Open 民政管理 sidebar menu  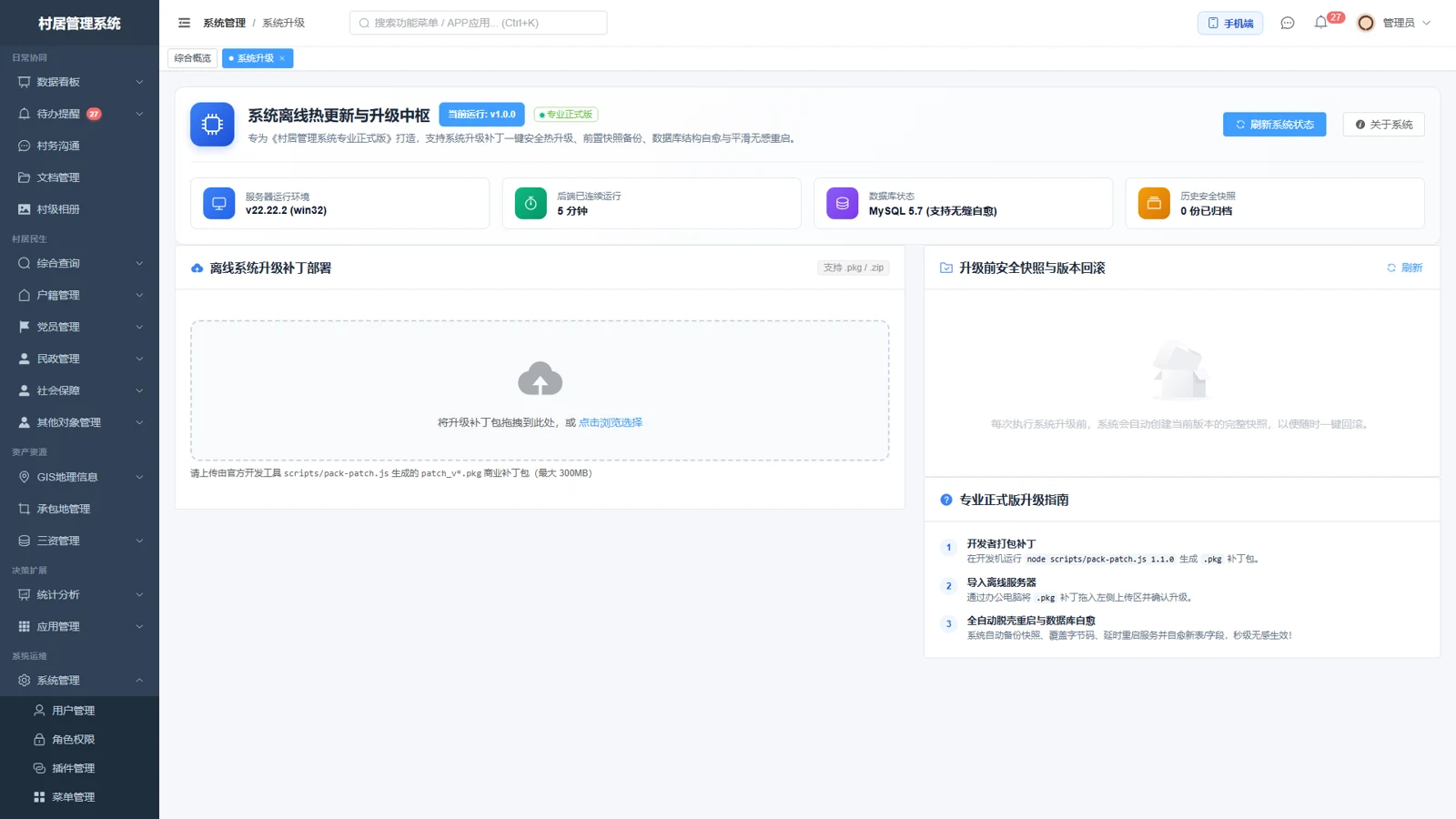79,359
